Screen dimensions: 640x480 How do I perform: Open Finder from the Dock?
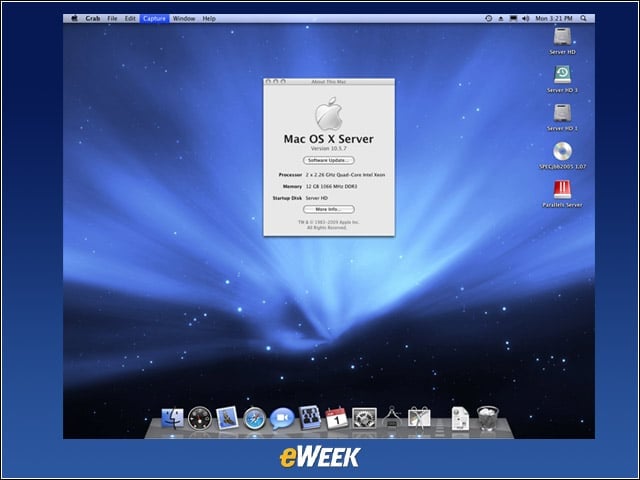point(172,418)
